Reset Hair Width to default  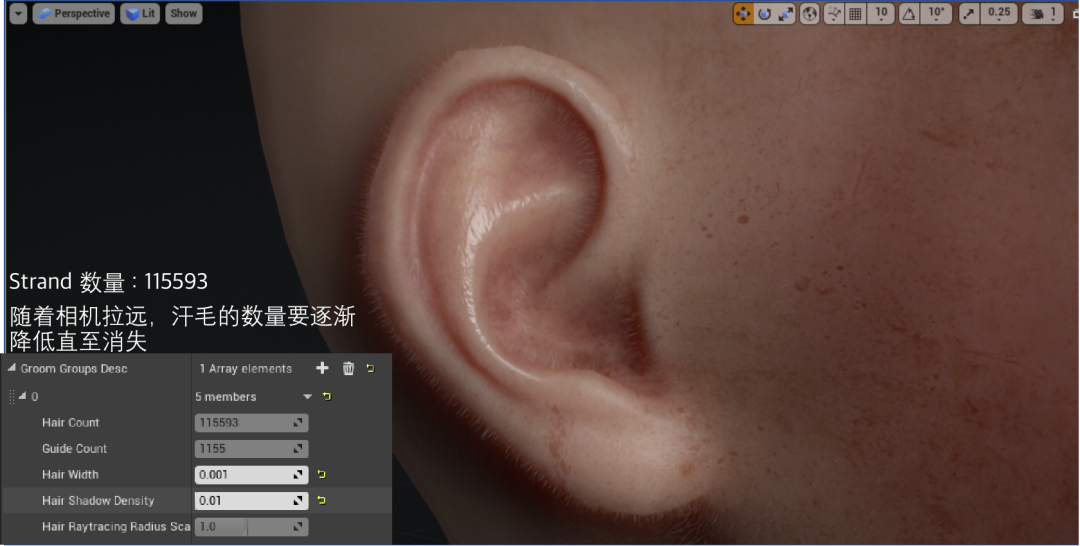tap(322, 474)
